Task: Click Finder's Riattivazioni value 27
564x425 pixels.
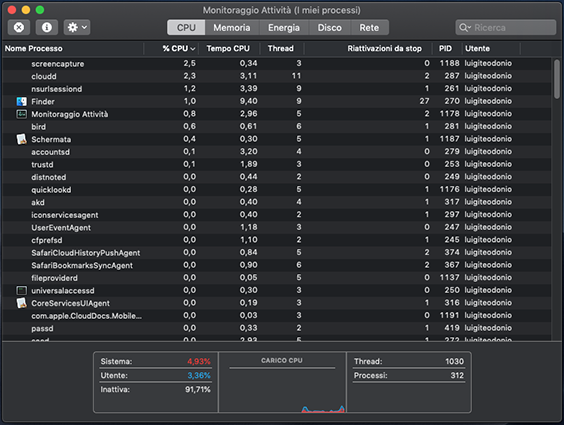Action: 424,101
